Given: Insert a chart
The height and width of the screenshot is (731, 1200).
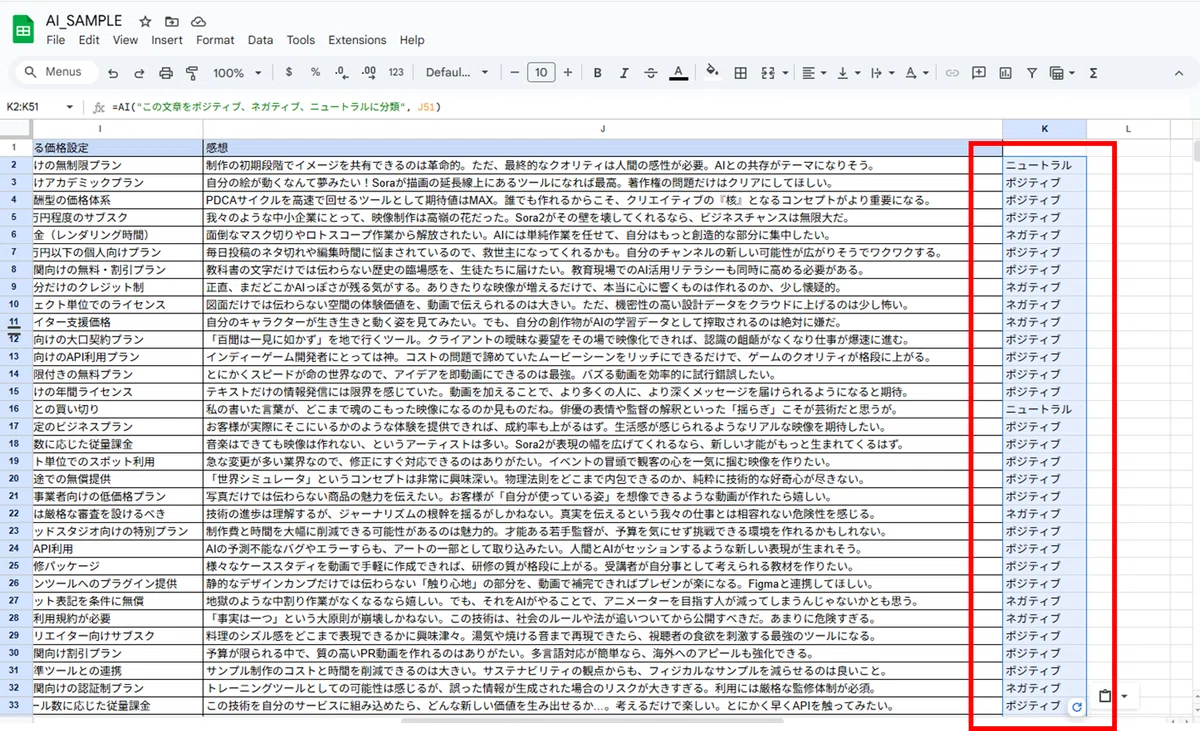Looking at the screenshot, I should pyautogui.click(x=1006, y=73).
